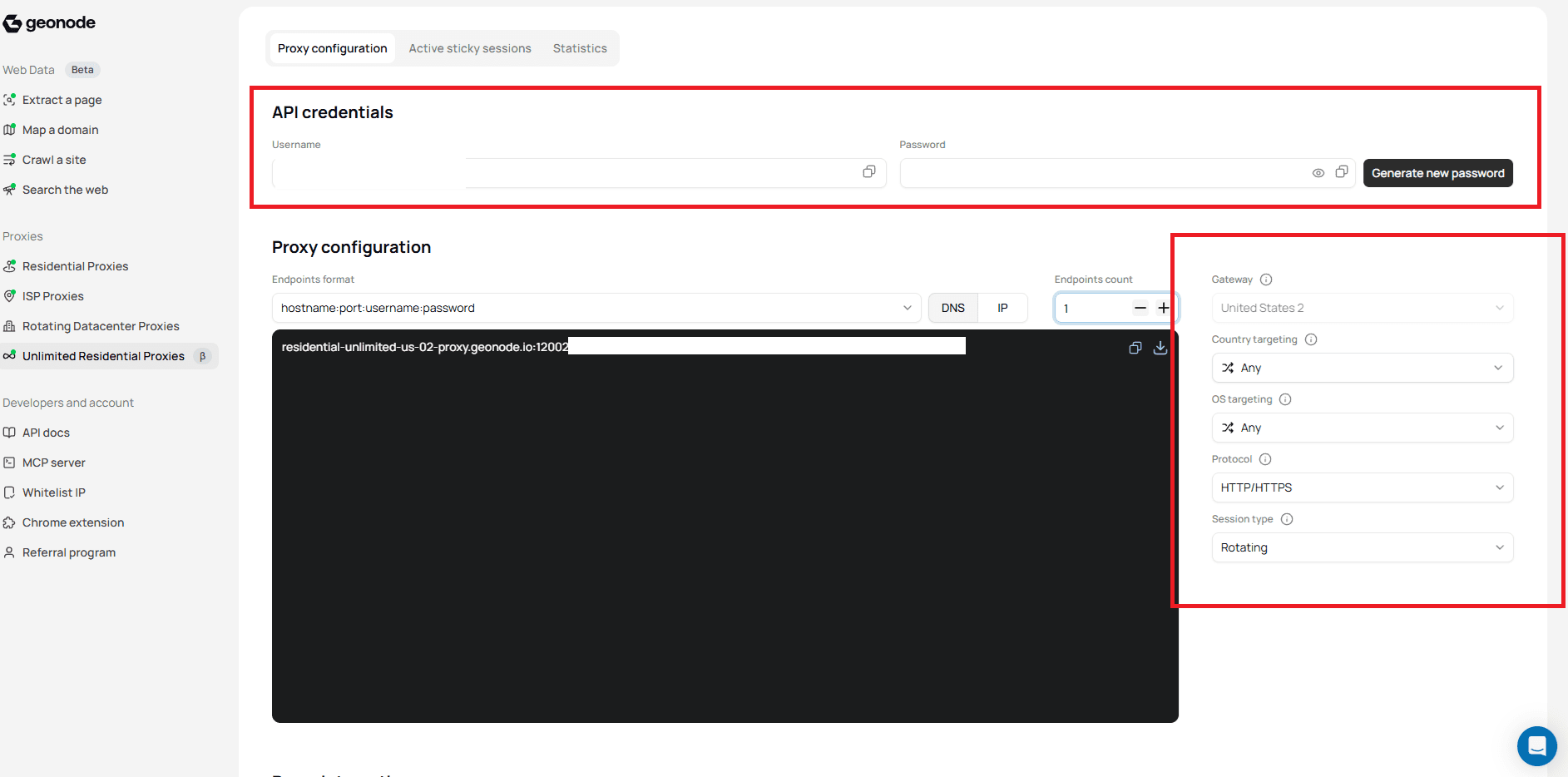
Task: Open the OS targeting dropdown
Action: coord(1363,428)
